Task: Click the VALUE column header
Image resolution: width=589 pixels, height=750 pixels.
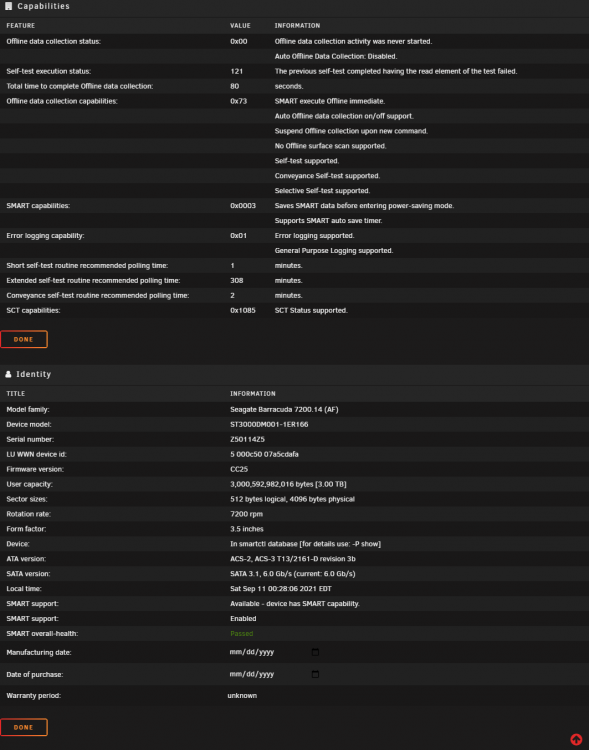Action: 240,25
